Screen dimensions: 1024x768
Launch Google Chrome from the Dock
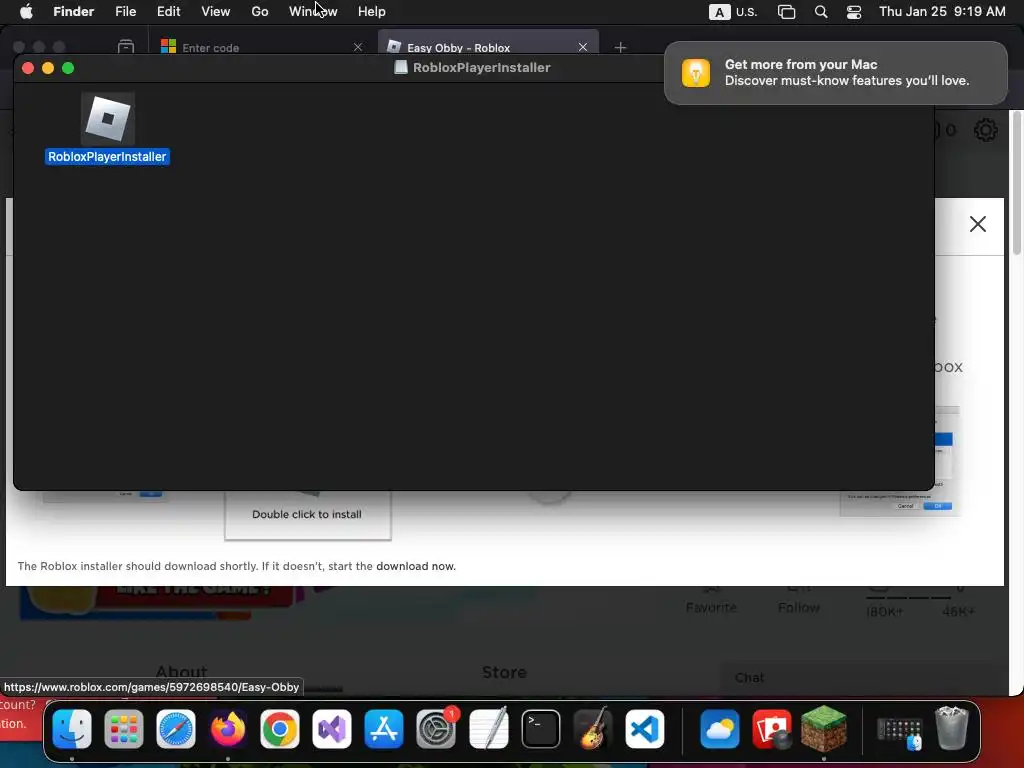pyautogui.click(x=280, y=729)
